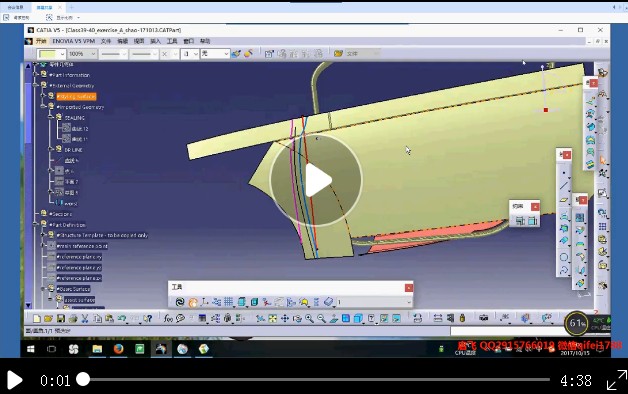Select the Cut scissors icon
Screen dimensions: 628x394
pos(85,319)
